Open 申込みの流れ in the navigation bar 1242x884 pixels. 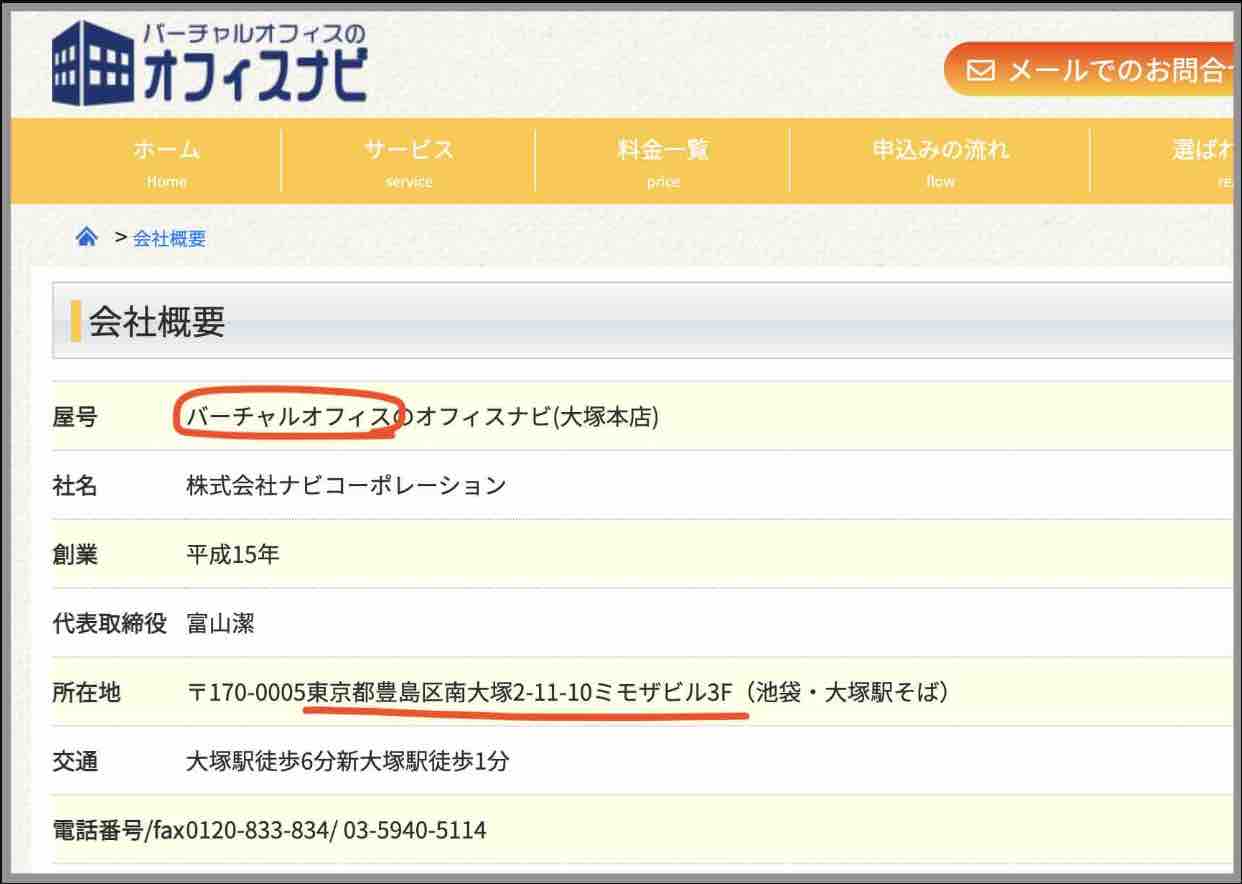click(940, 162)
